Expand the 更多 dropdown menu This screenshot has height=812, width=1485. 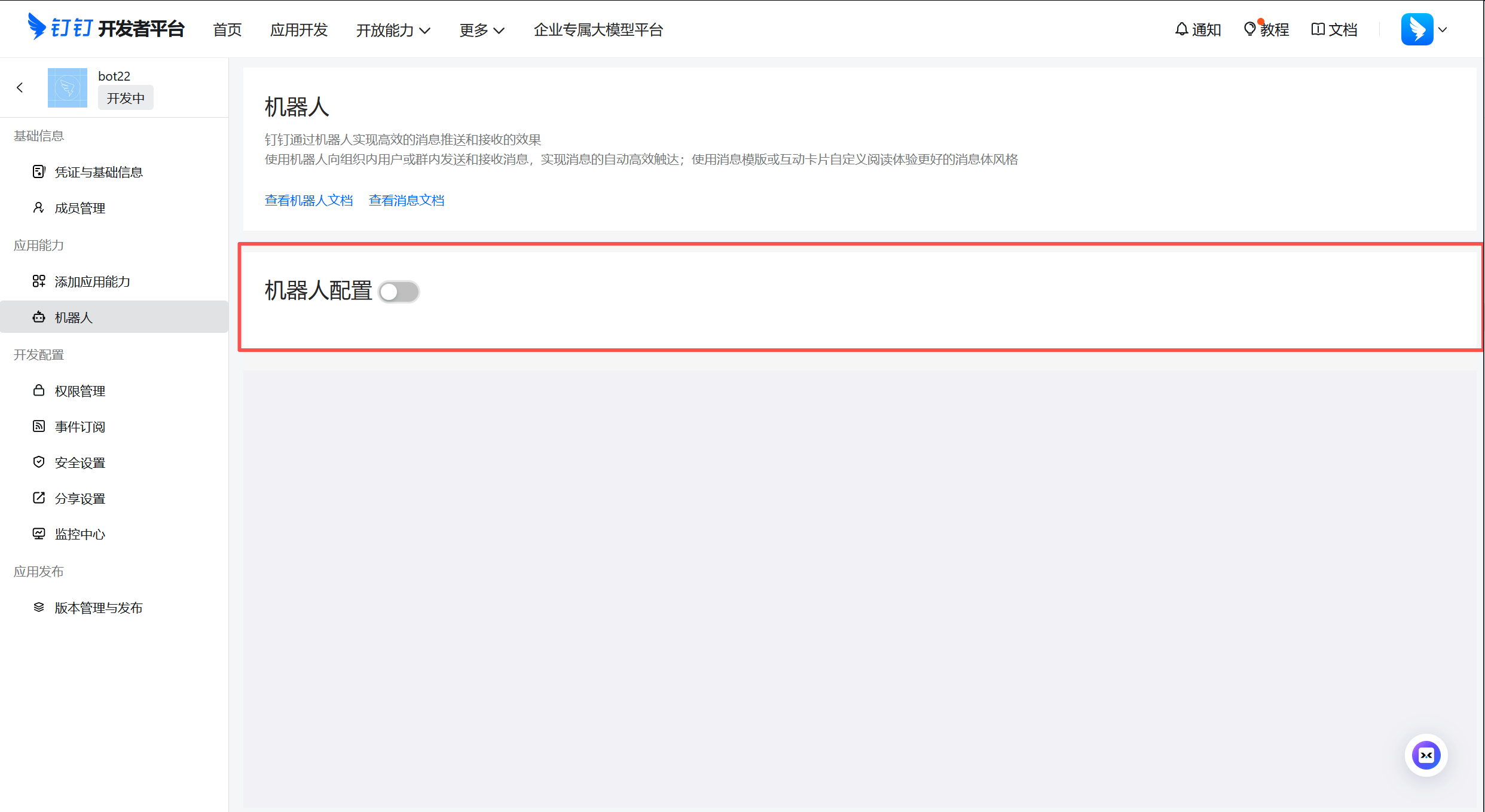(x=481, y=30)
